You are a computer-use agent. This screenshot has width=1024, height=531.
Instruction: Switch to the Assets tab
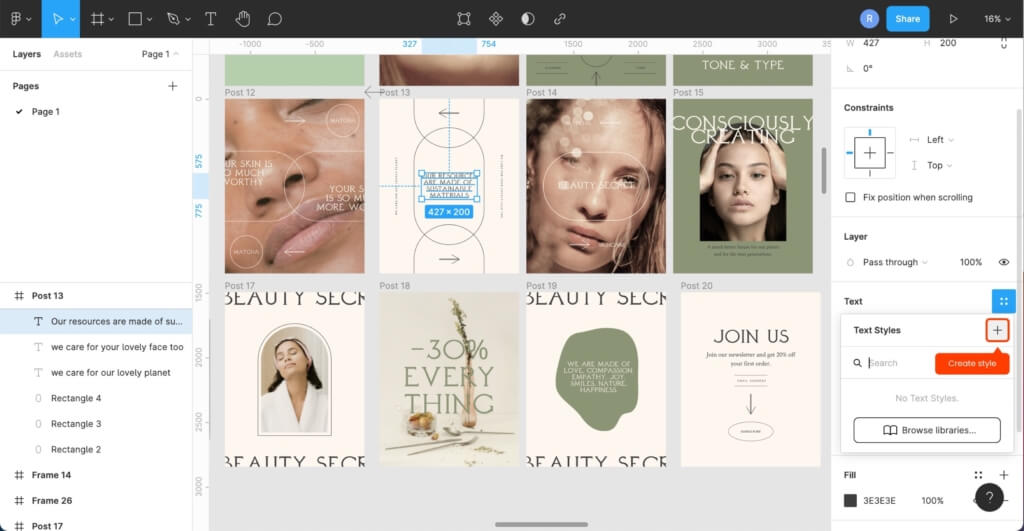[x=68, y=54]
